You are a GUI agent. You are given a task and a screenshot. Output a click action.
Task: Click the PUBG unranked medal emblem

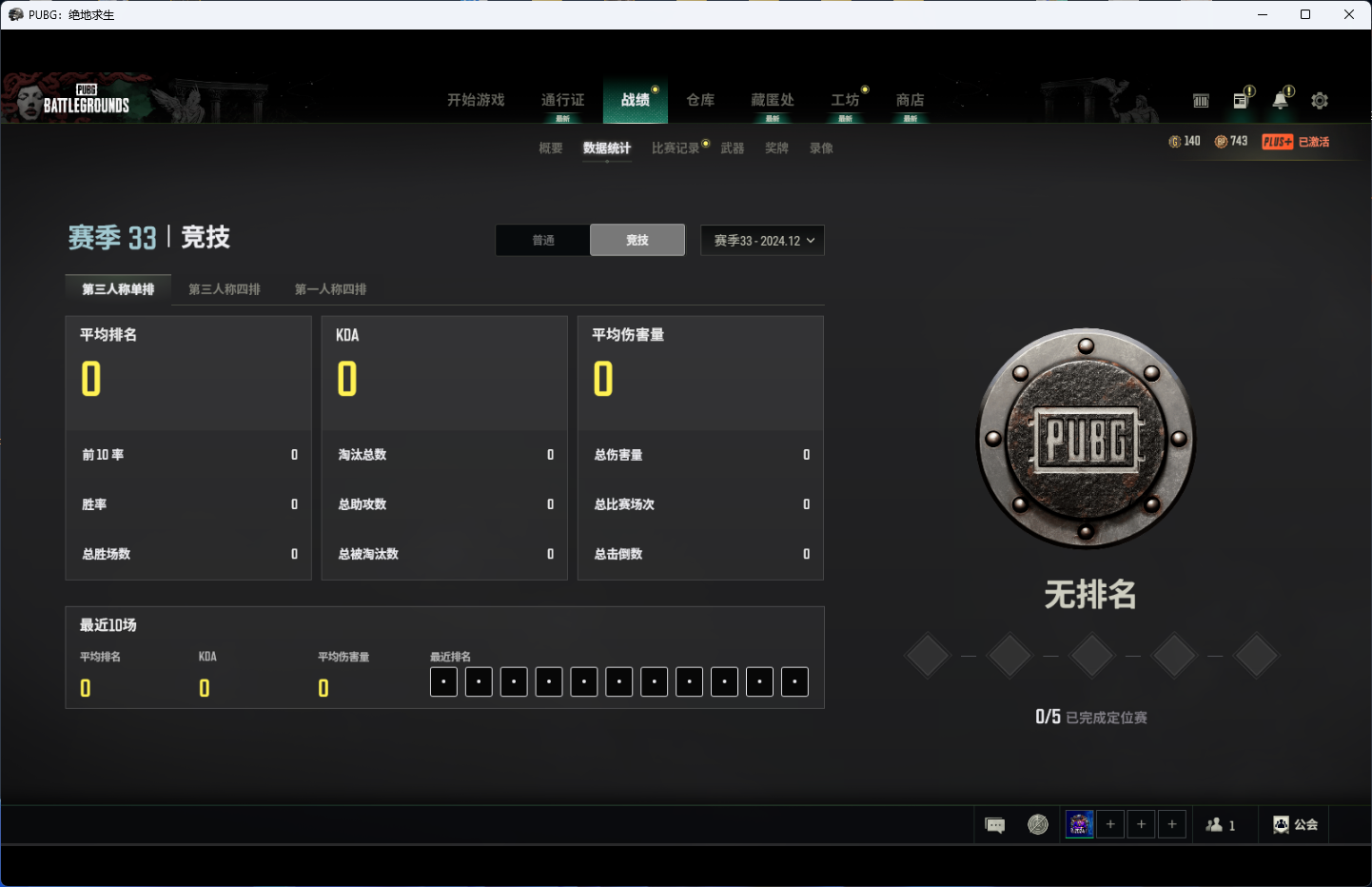tap(1087, 439)
